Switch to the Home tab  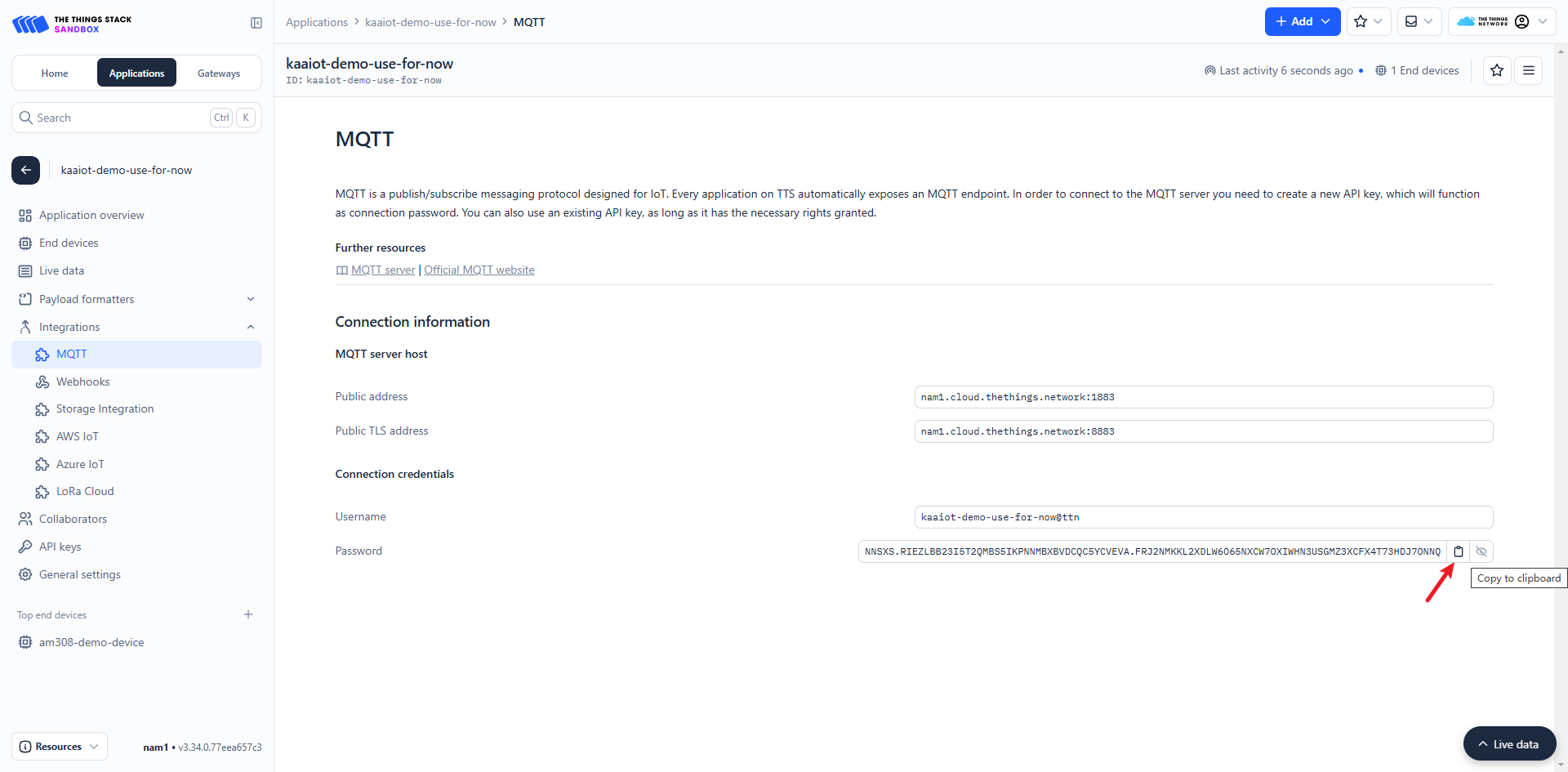click(x=55, y=73)
